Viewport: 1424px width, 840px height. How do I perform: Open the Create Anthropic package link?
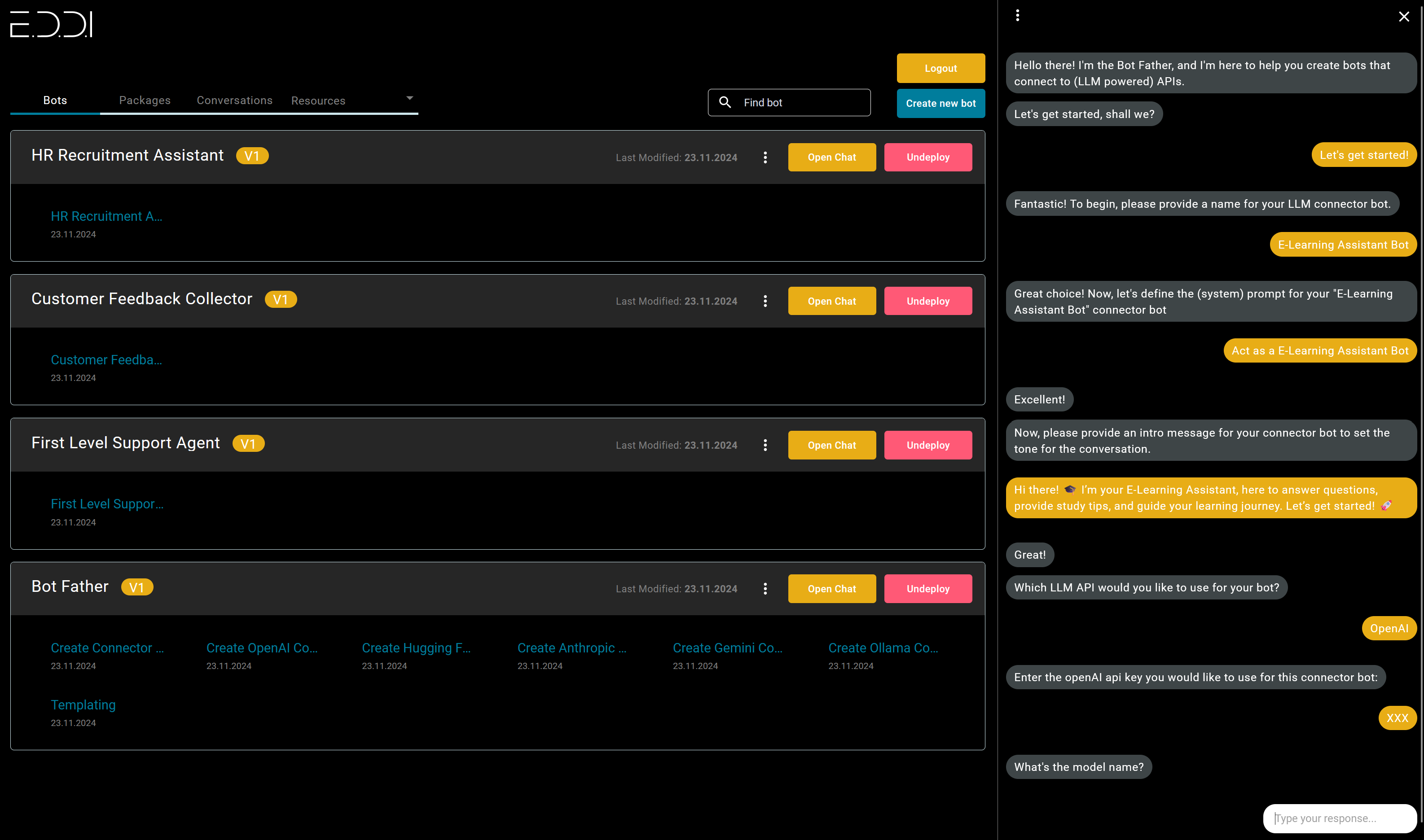pyautogui.click(x=571, y=647)
